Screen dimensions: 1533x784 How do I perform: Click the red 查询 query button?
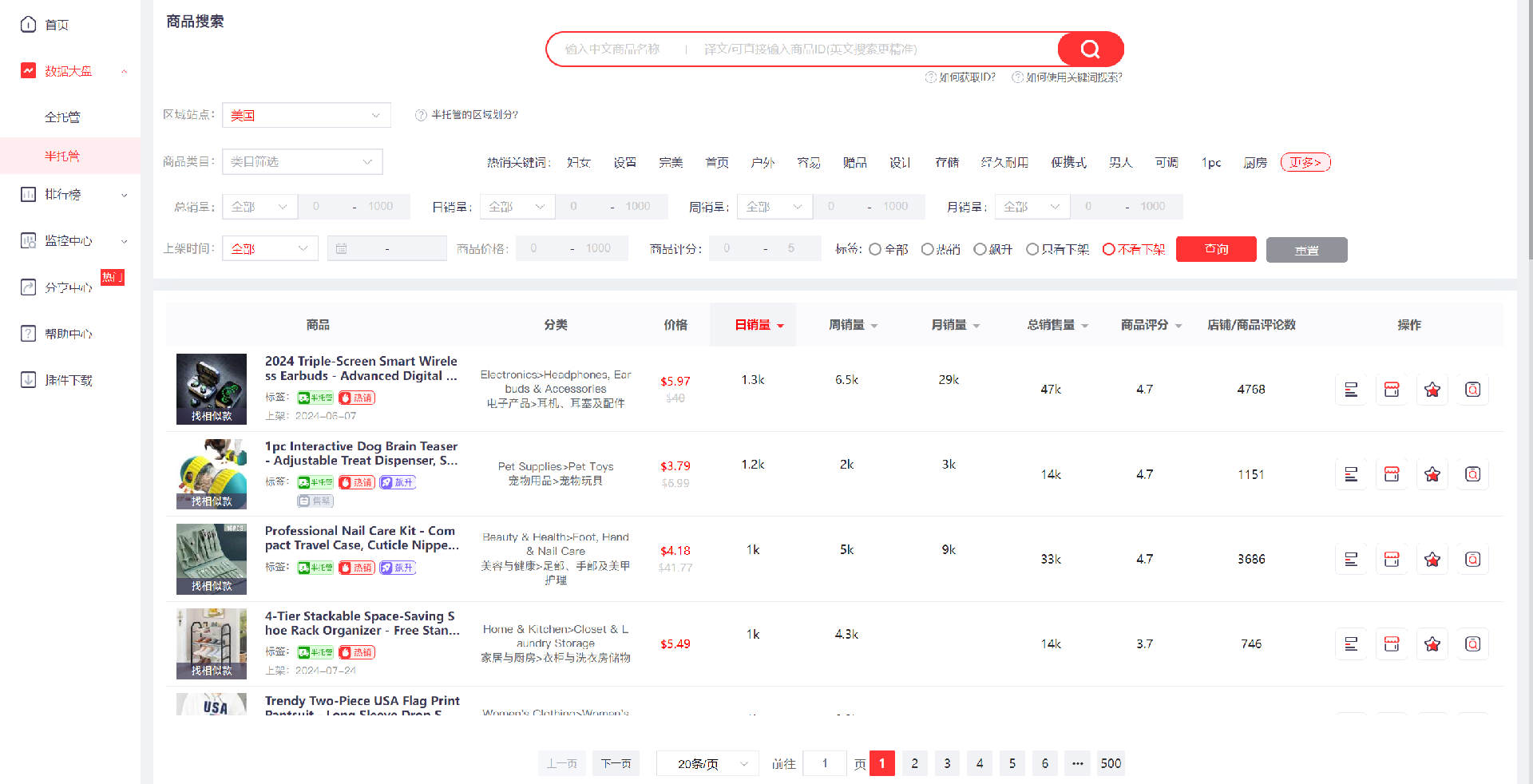point(1216,249)
